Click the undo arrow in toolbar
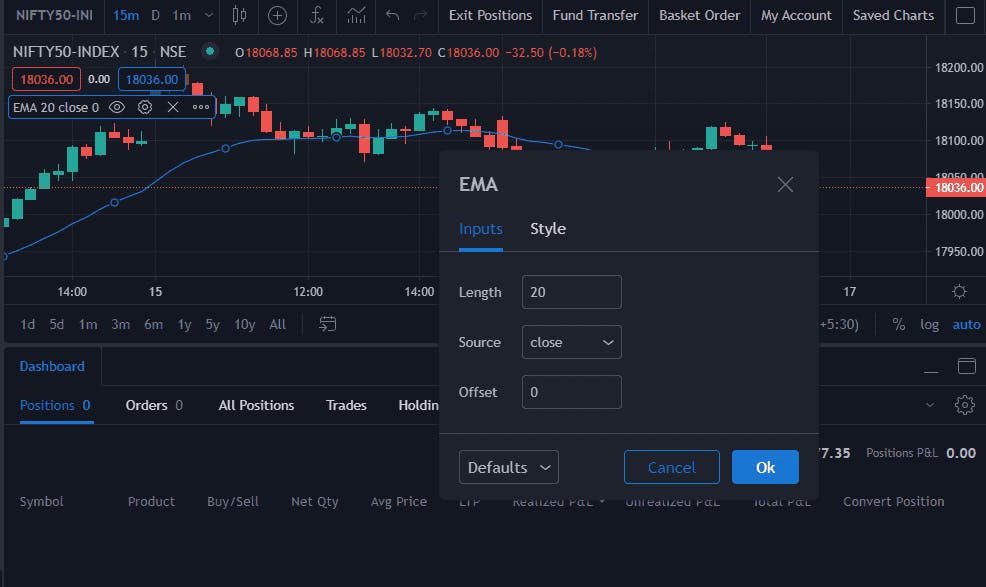The height and width of the screenshot is (587, 986). [392, 15]
